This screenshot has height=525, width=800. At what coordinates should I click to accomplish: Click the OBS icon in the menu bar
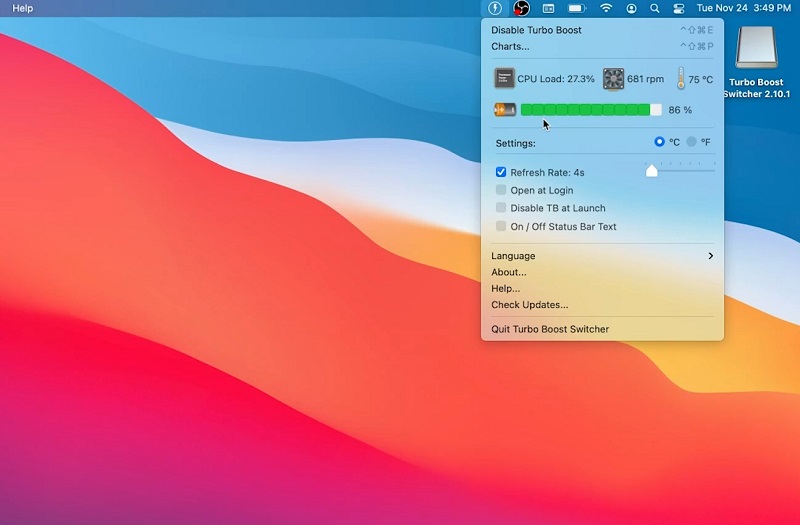521,8
